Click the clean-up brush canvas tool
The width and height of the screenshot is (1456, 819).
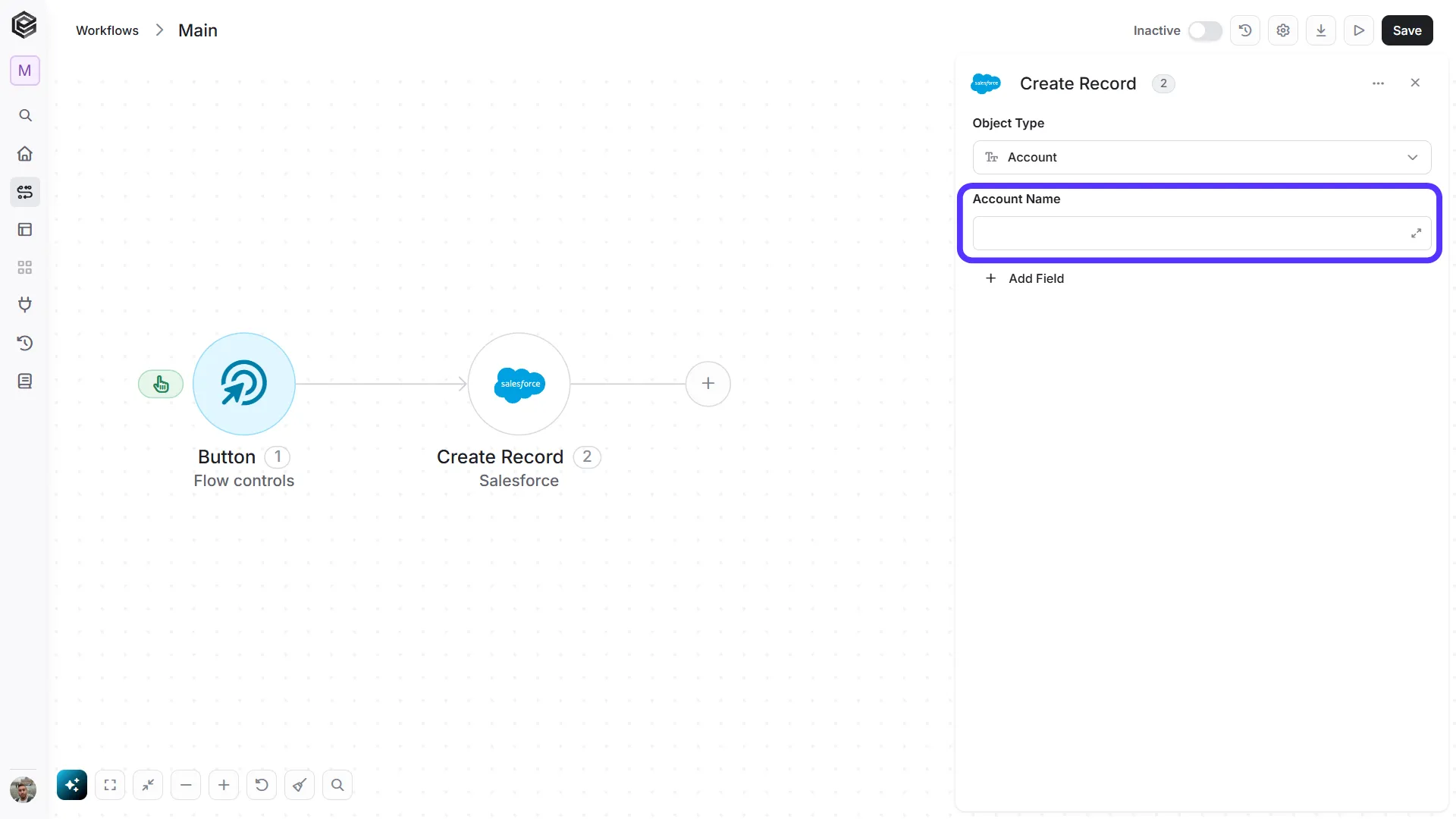pos(300,785)
